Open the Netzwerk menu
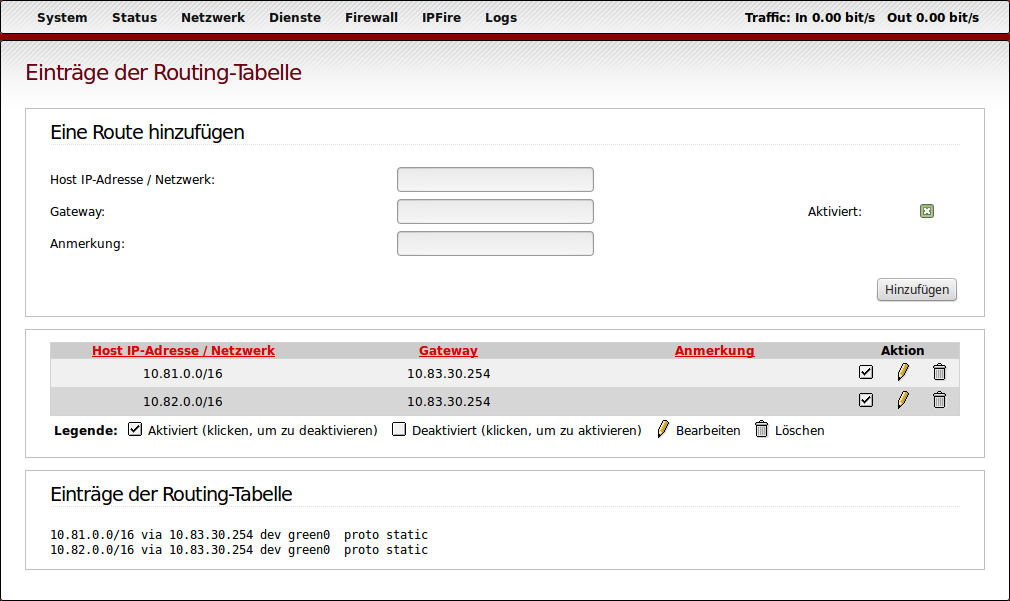1010x601 pixels. point(213,17)
